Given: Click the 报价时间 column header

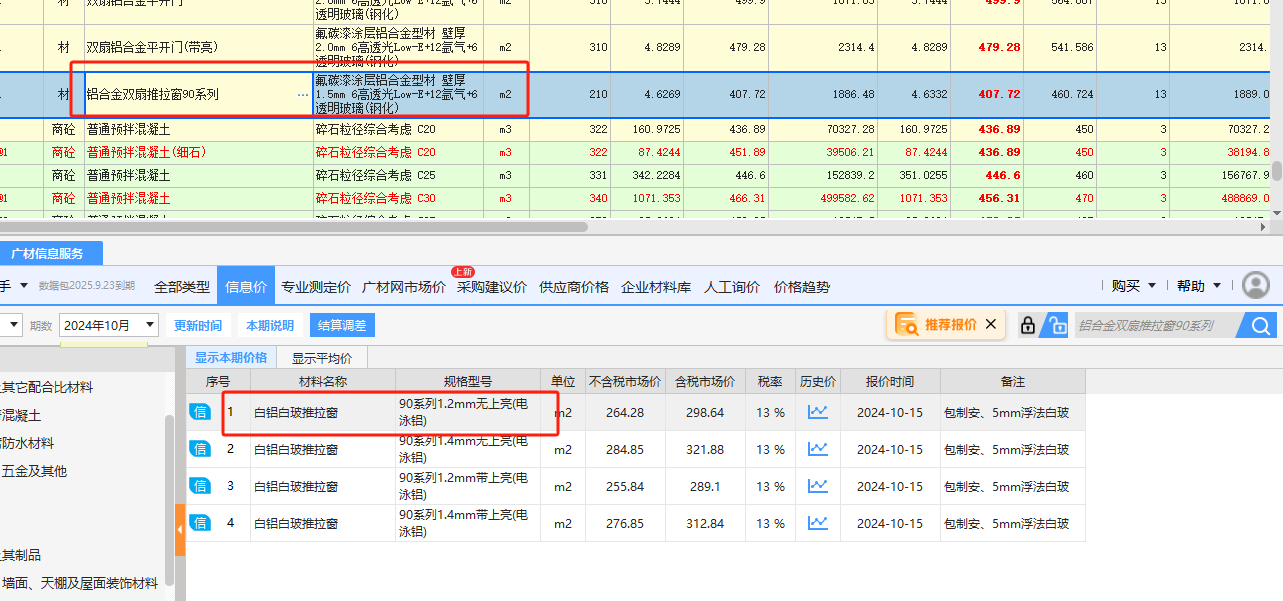Looking at the screenshot, I should pyautogui.click(x=889, y=382).
